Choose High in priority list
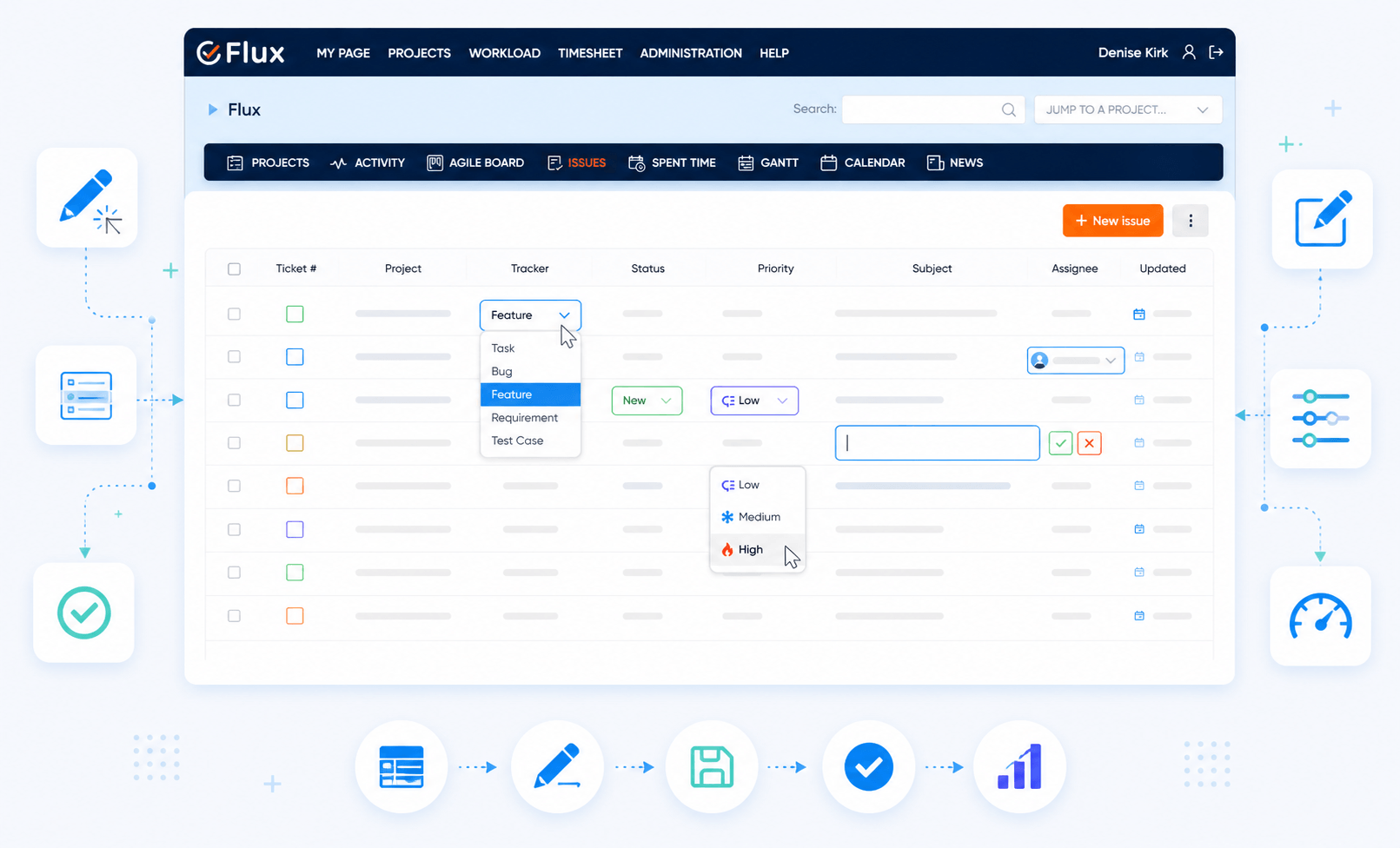 pos(758,550)
